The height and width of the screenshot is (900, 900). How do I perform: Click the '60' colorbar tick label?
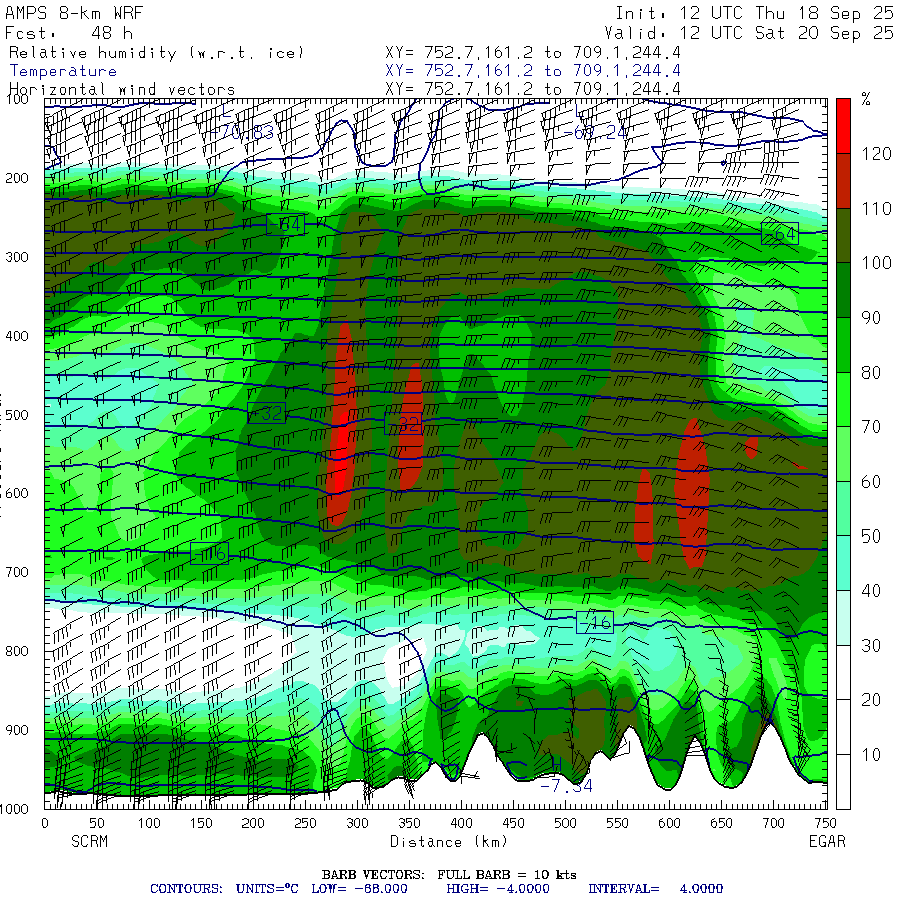point(871,482)
